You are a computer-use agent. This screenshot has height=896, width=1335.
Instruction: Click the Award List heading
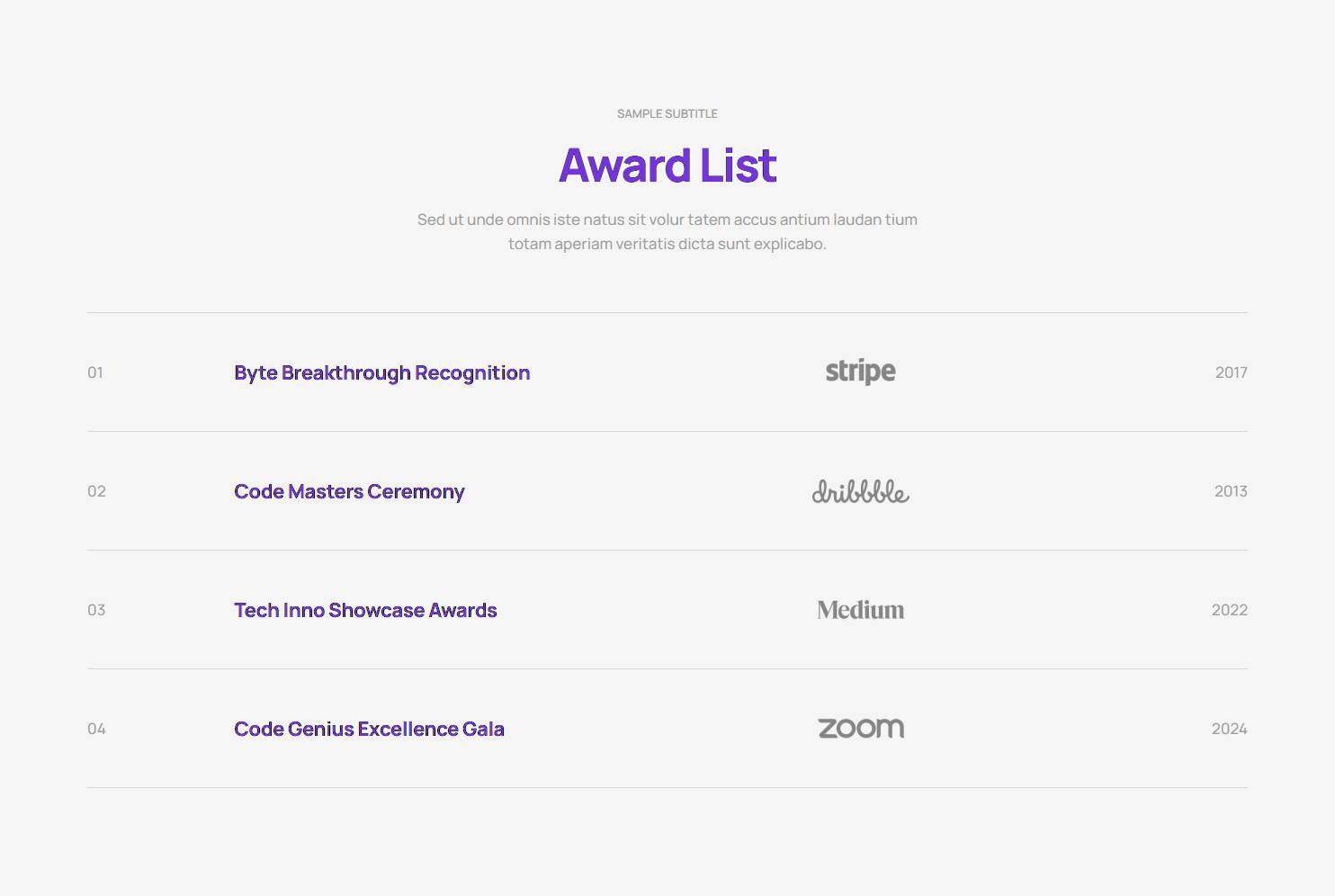(667, 166)
